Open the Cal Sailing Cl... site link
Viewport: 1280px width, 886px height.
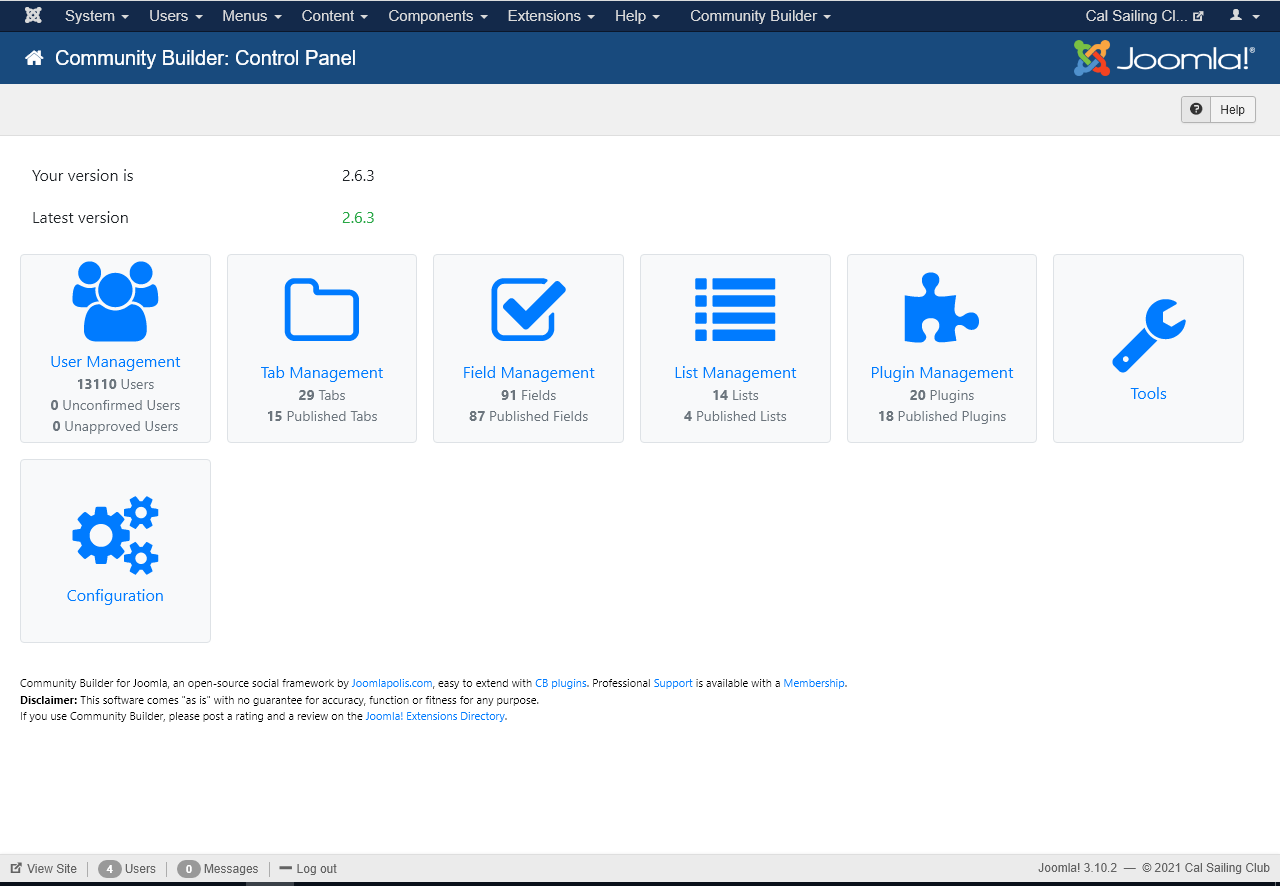click(x=1144, y=16)
